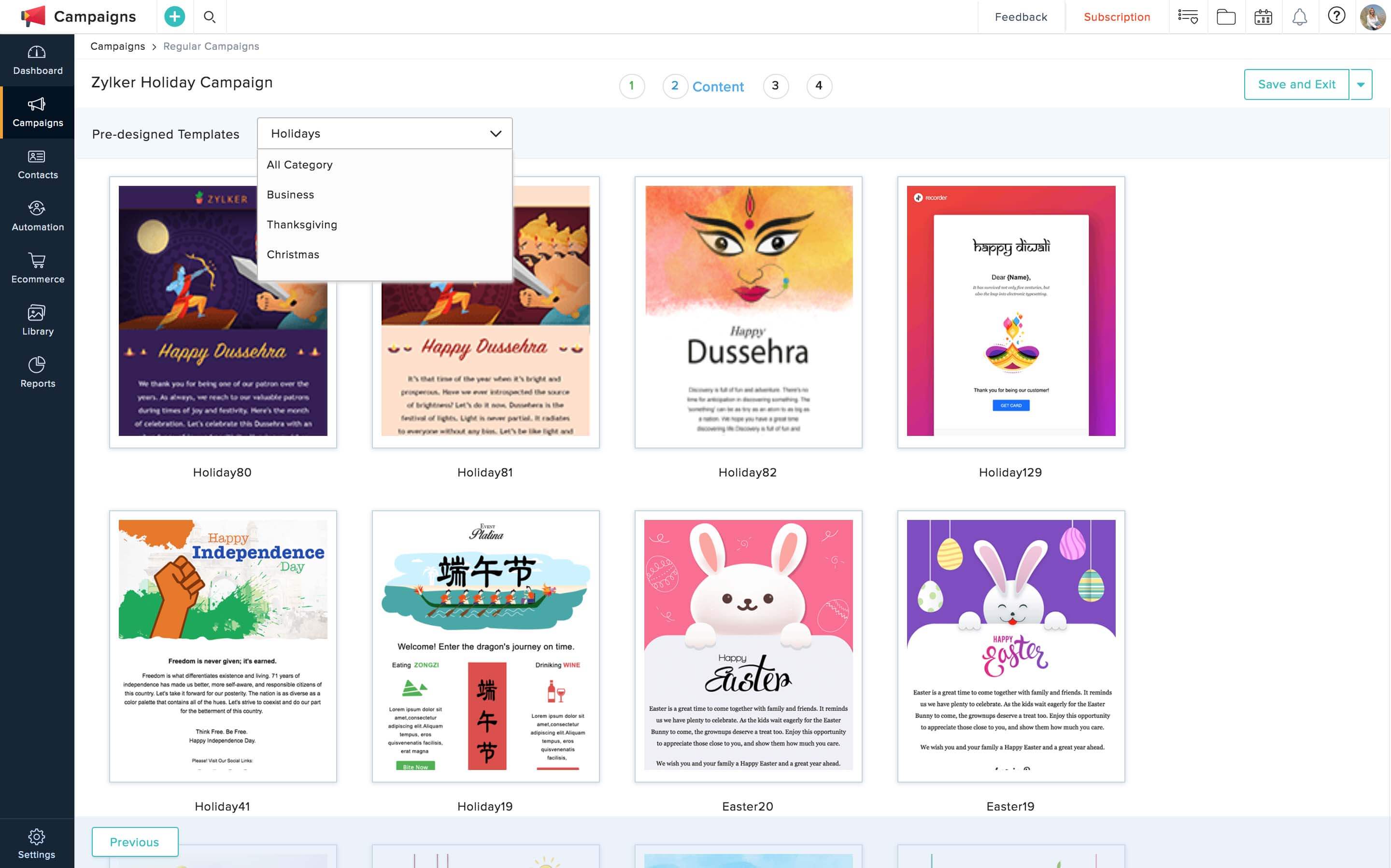Click the green plus create button
The image size is (1391, 868).
pyautogui.click(x=174, y=16)
